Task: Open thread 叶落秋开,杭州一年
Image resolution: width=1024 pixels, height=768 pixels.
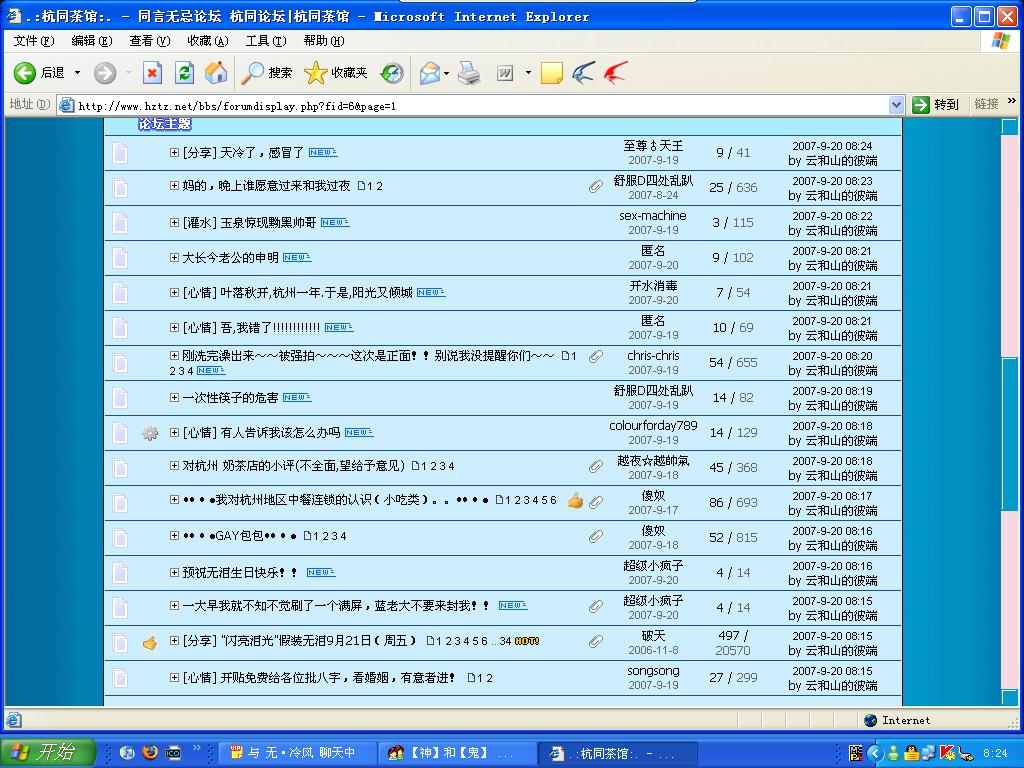Action: click(315, 293)
